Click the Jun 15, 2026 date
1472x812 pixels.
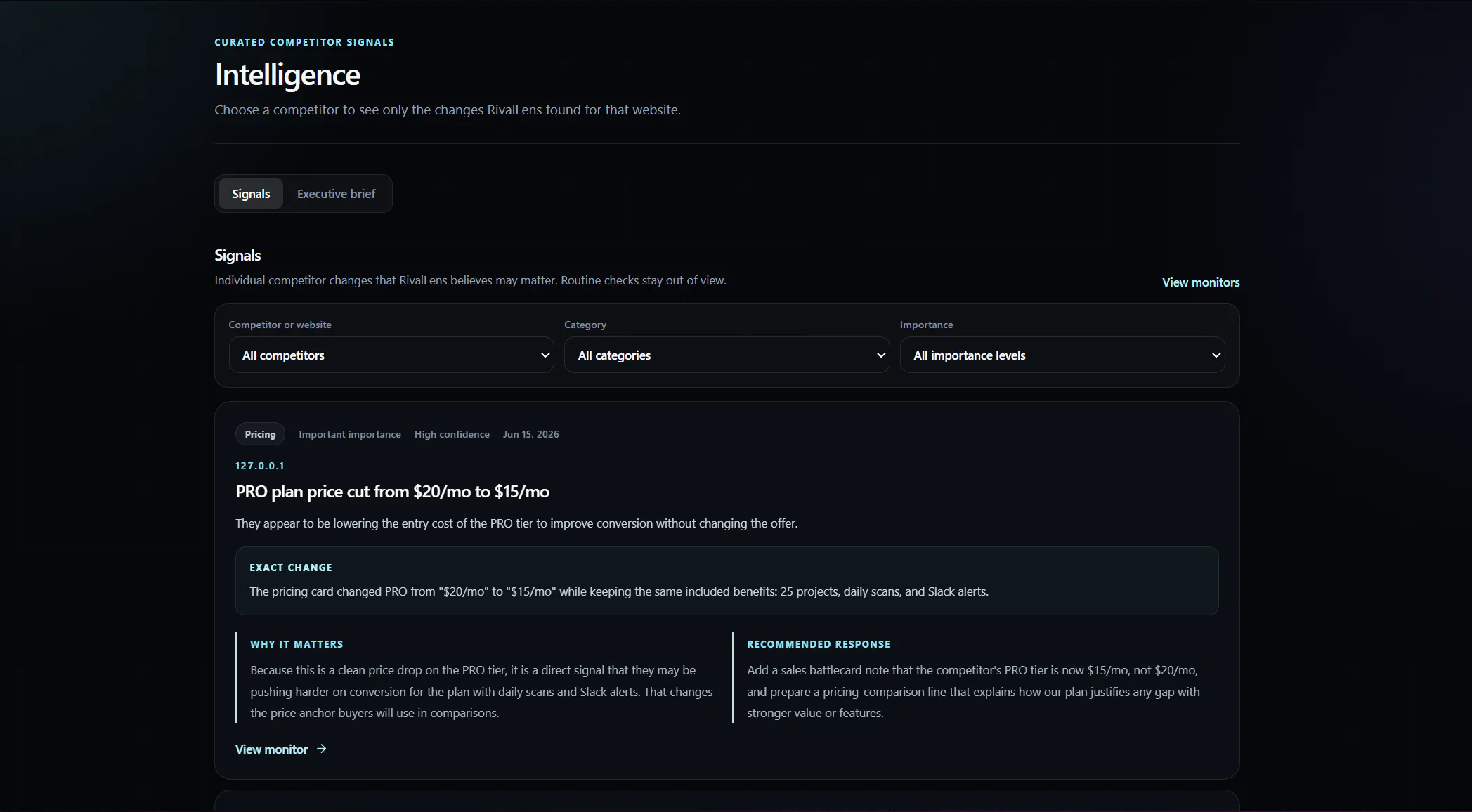pos(531,434)
